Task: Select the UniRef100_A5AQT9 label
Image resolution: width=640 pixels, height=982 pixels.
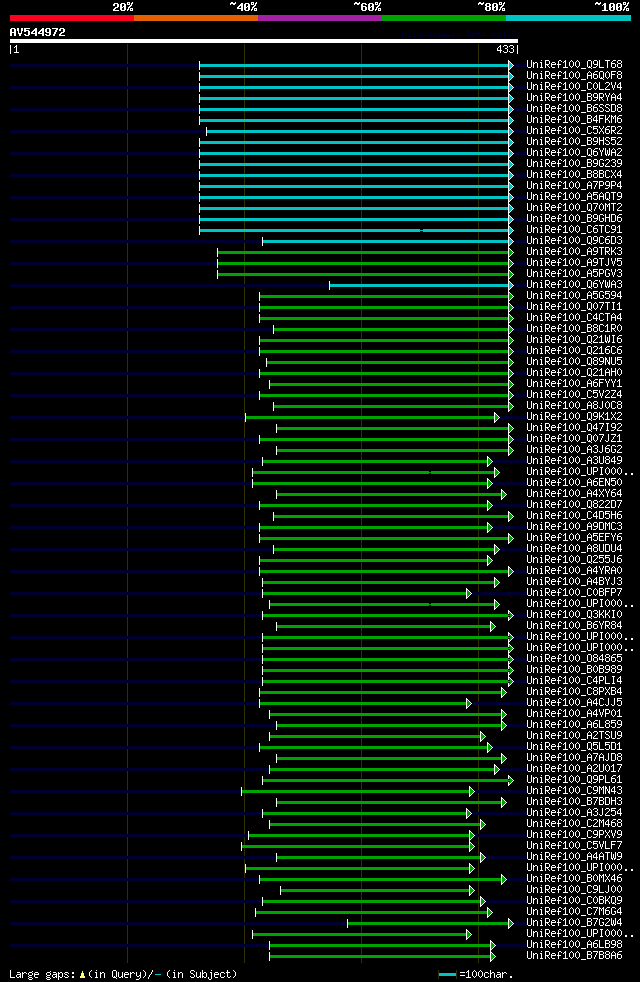Action: coord(574,197)
